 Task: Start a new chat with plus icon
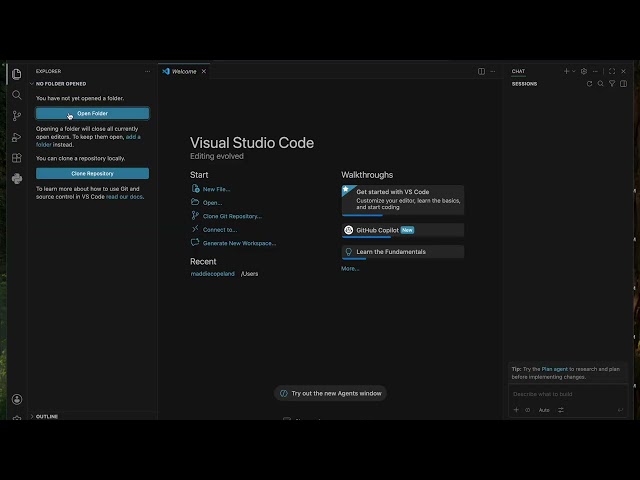tap(566, 71)
